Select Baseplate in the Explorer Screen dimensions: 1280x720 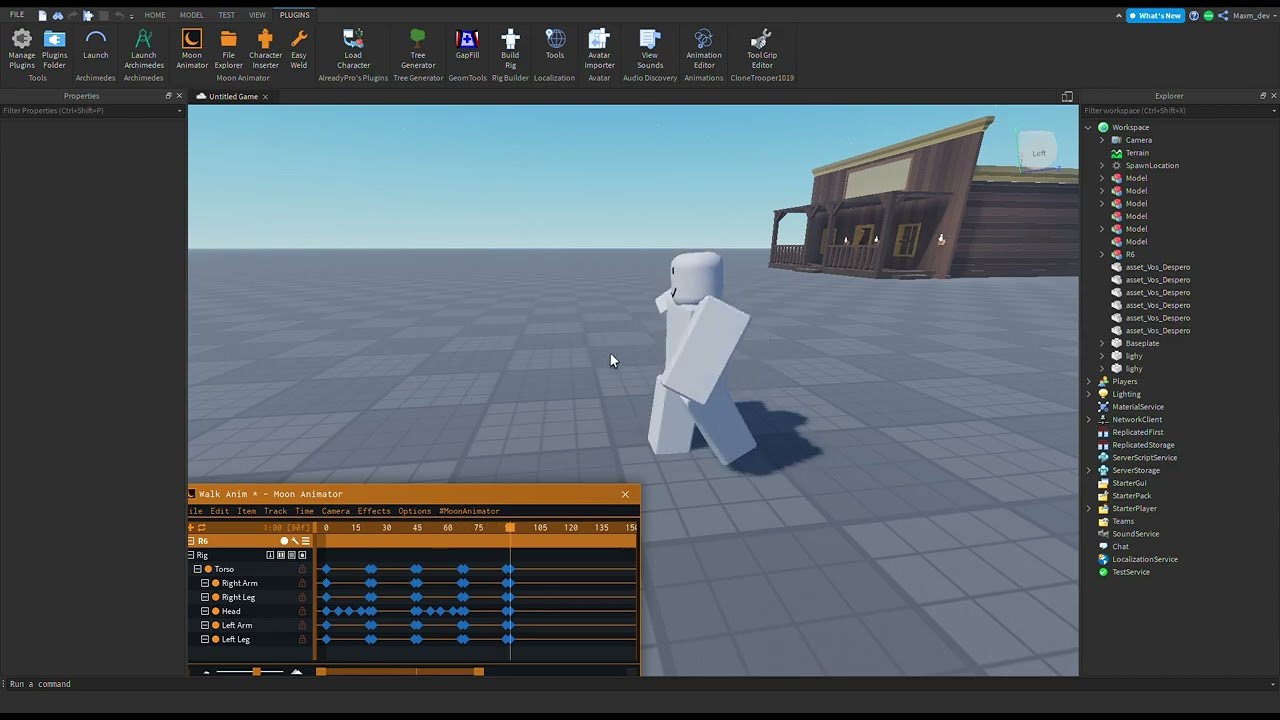[1142, 343]
